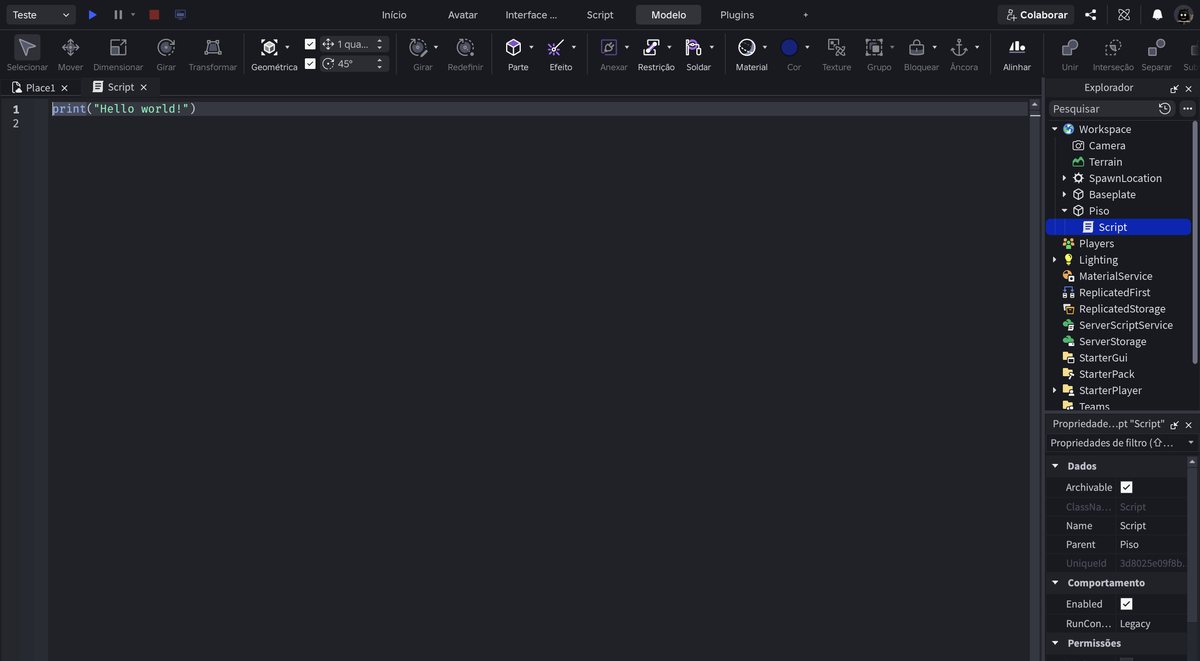Open the Explorador more options button
Image resolution: width=1200 pixels, height=661 pixels.
click(x=1187, y=108)
